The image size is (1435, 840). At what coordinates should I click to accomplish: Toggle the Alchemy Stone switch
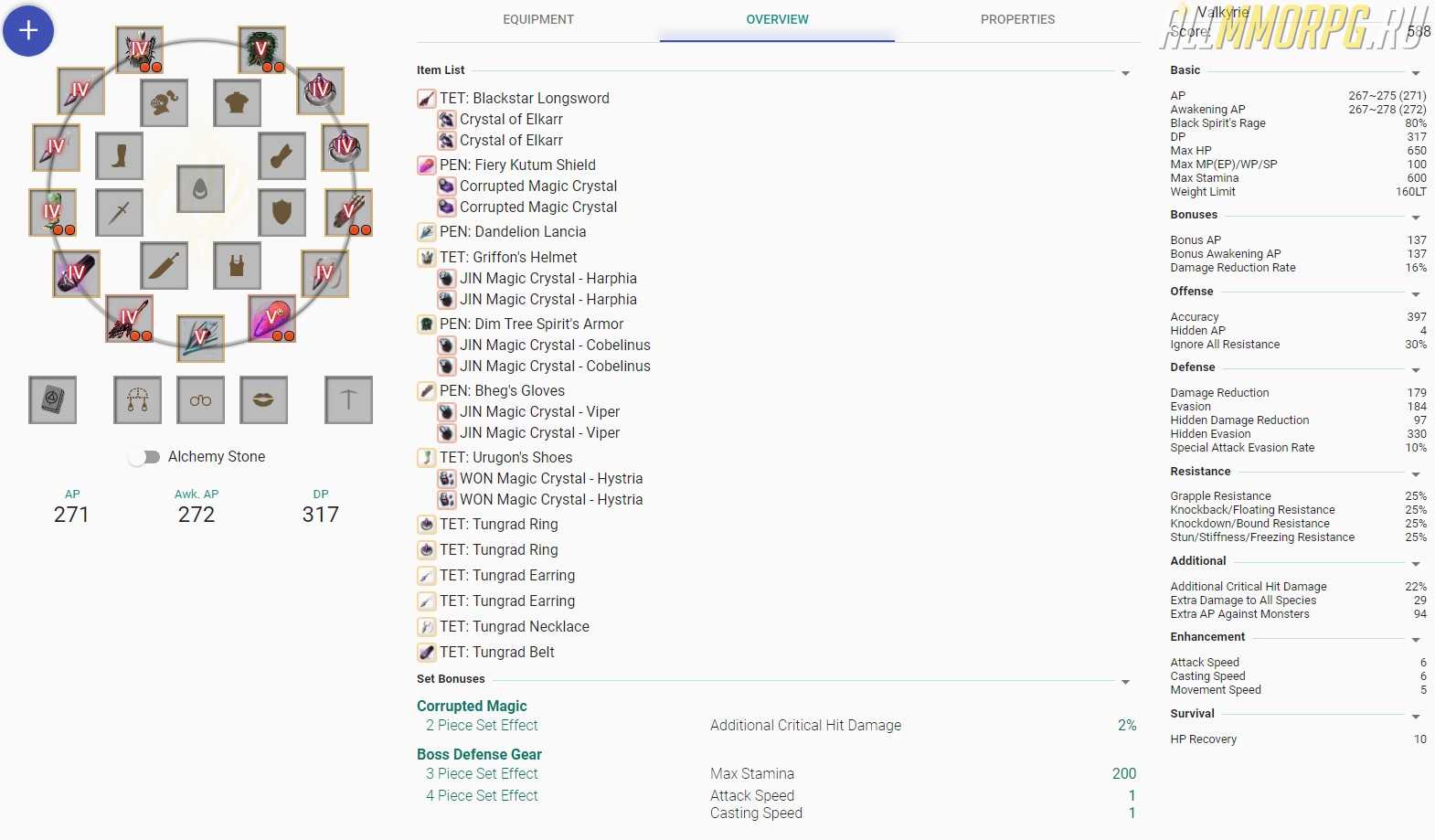[143, 457]
